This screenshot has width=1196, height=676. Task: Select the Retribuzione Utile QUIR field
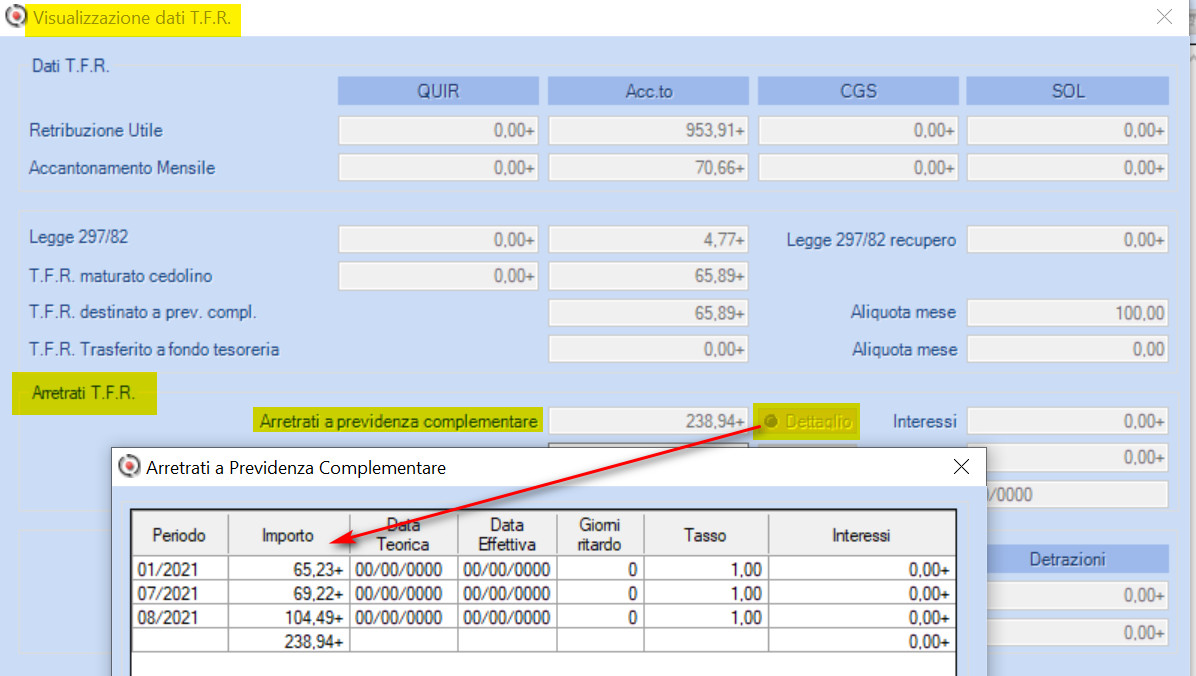tap(439, 130)
